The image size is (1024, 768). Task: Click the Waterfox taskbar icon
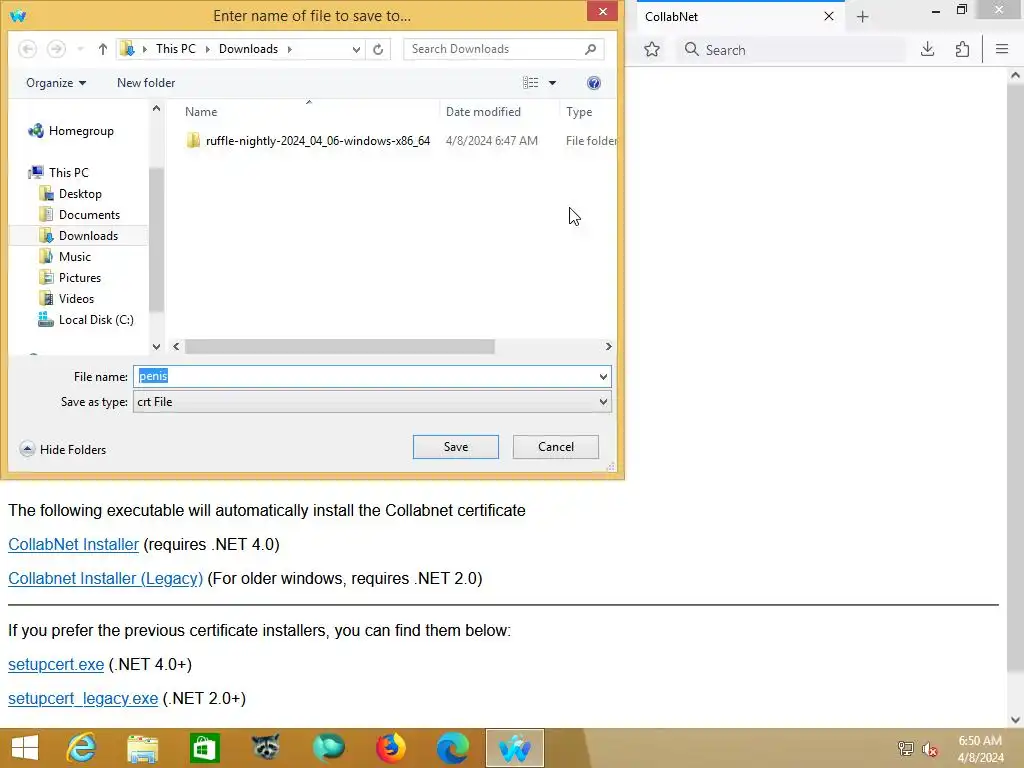515,748
